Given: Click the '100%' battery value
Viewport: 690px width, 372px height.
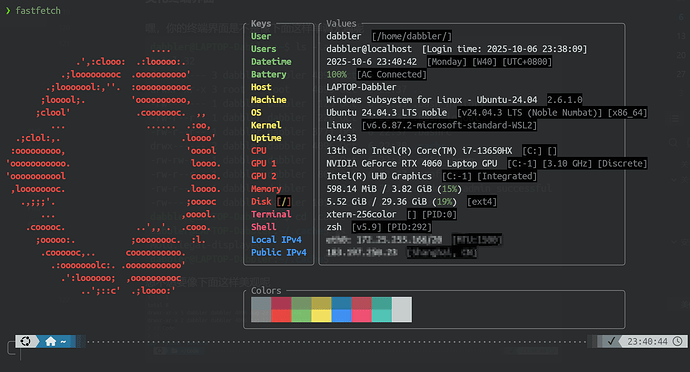Looking at the screenshot, I should (336, 74).
